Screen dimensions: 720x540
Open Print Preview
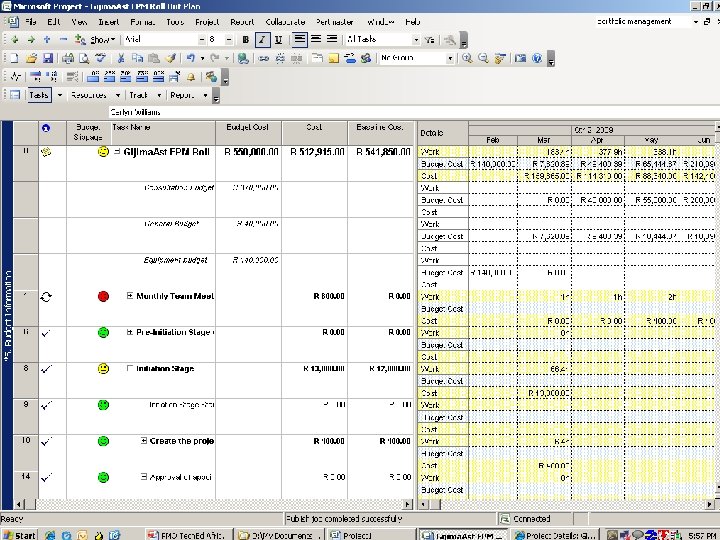coord(84,58)
